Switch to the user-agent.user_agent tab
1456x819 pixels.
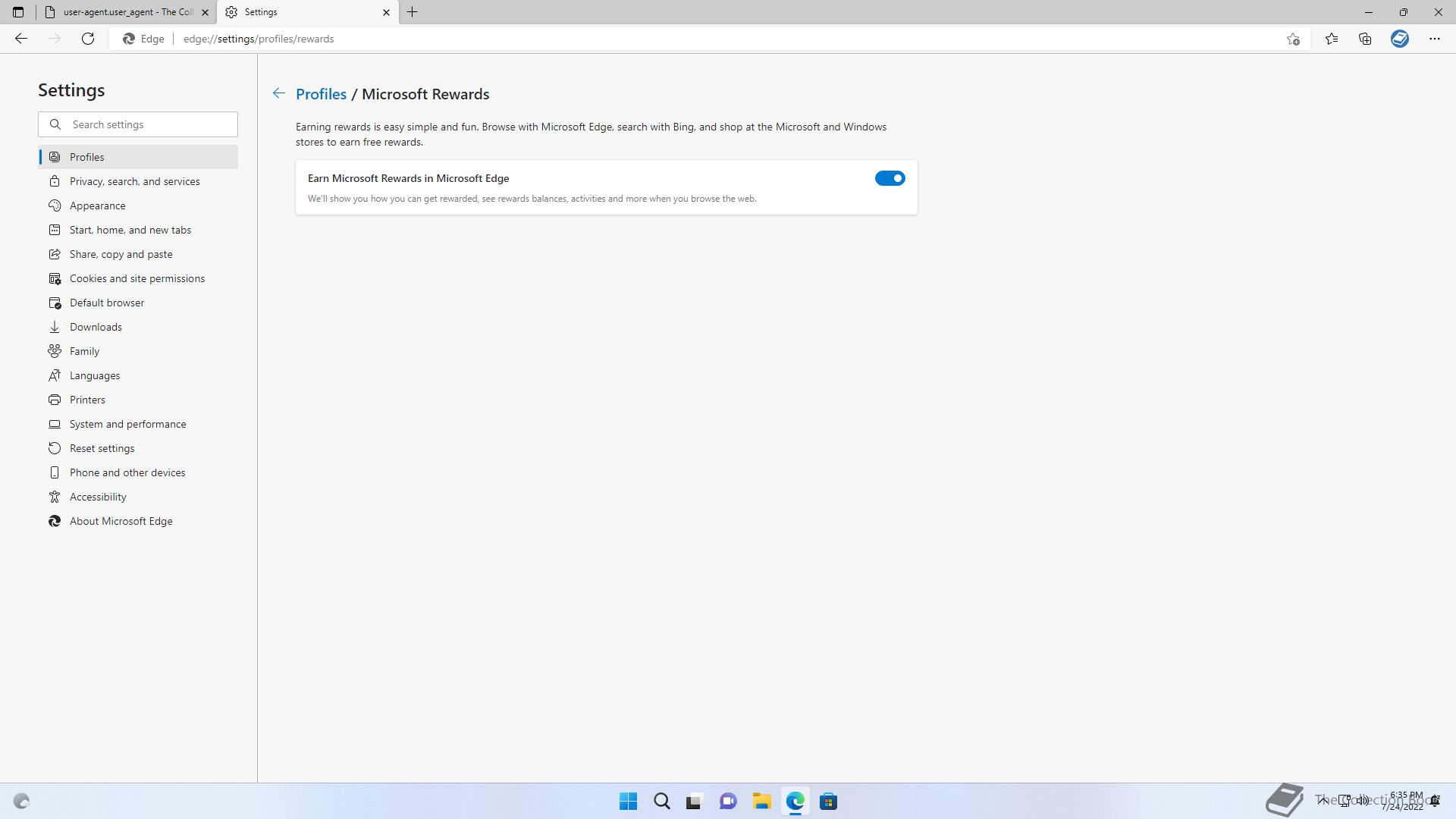click(127, 12)
